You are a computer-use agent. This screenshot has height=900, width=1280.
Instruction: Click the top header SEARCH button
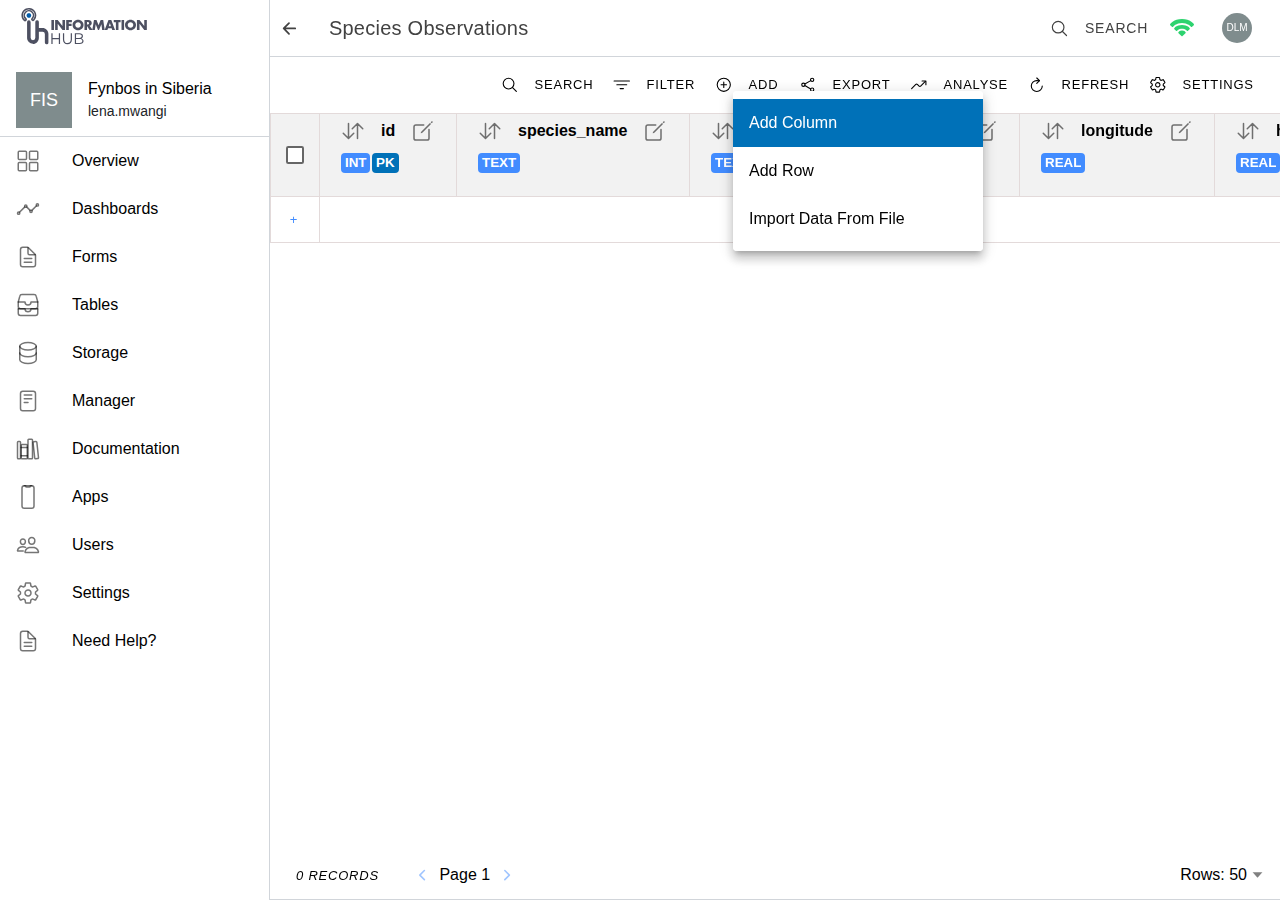pyautogui.click(x=1099, y=28)
